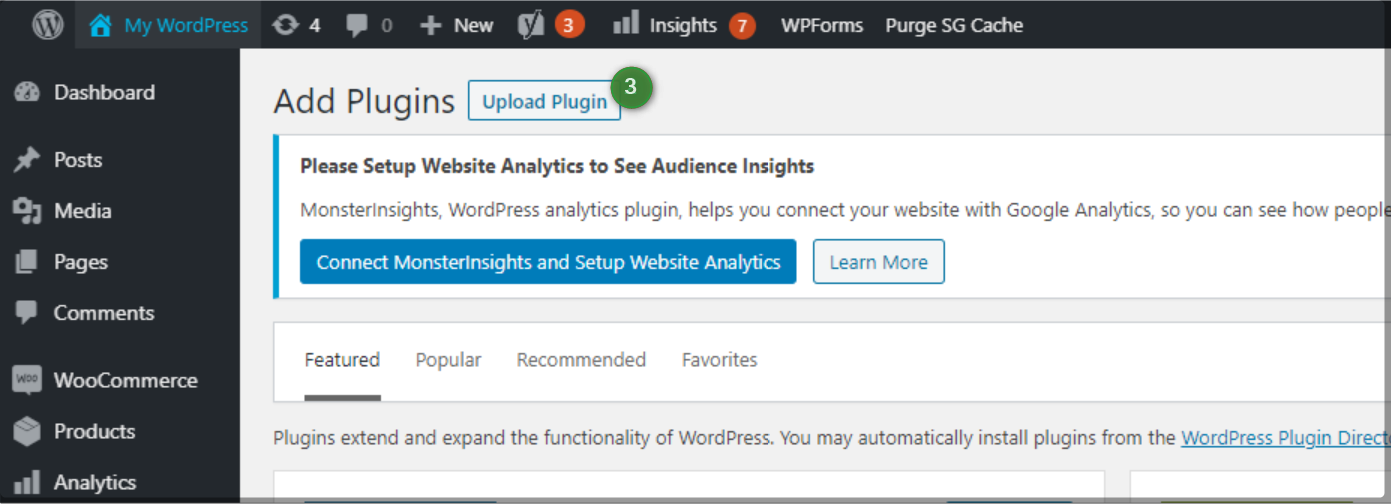Select the Recommended tab

tap(581, 360)
